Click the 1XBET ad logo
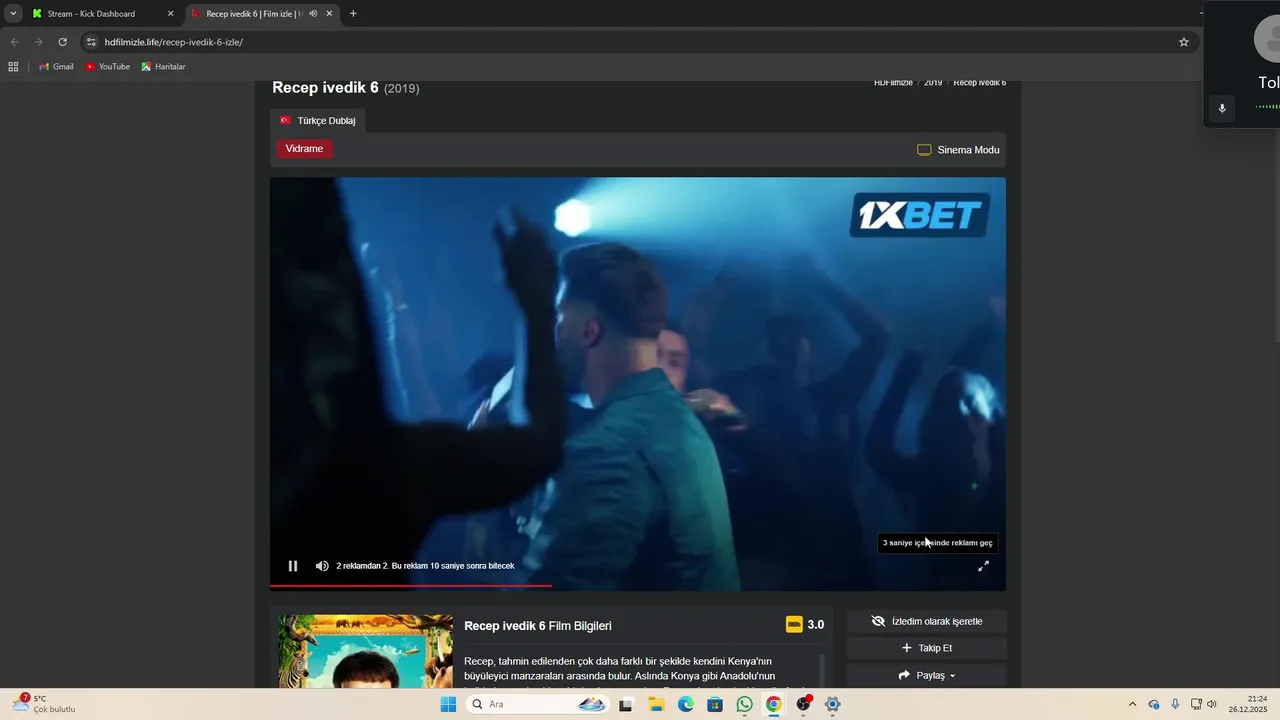This screenshot has height=720, width=1280. [919, 215]
